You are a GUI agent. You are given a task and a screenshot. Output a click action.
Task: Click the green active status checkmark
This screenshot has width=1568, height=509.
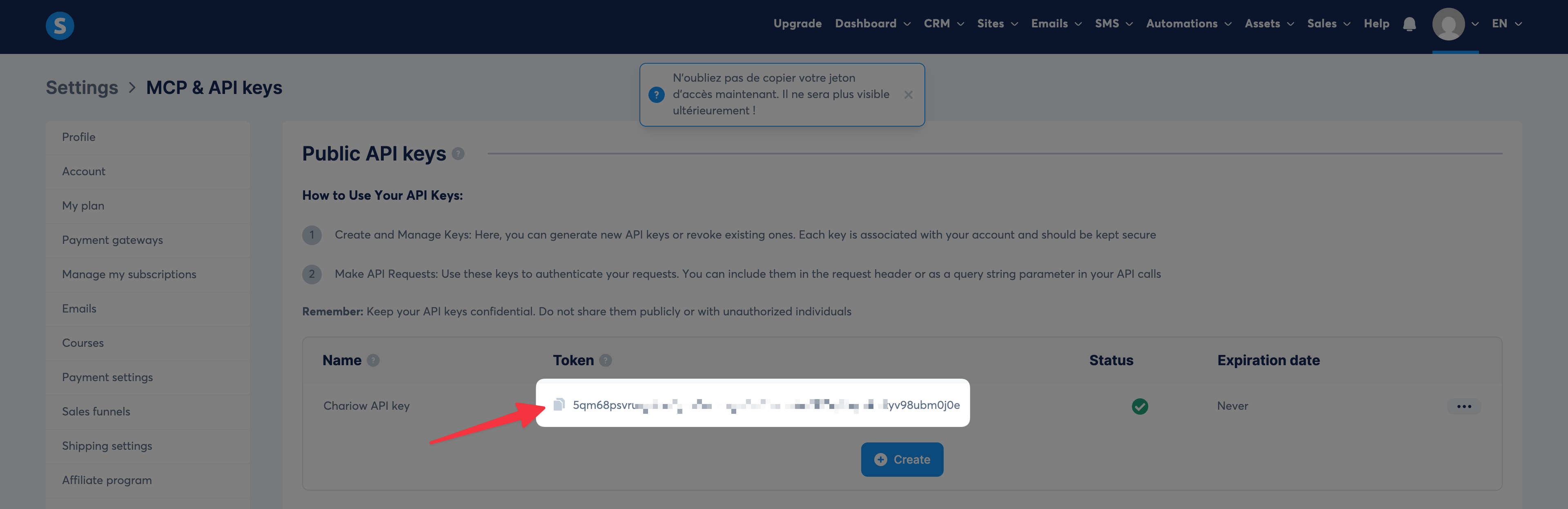pyautogui.click(x=1140, y=406)
